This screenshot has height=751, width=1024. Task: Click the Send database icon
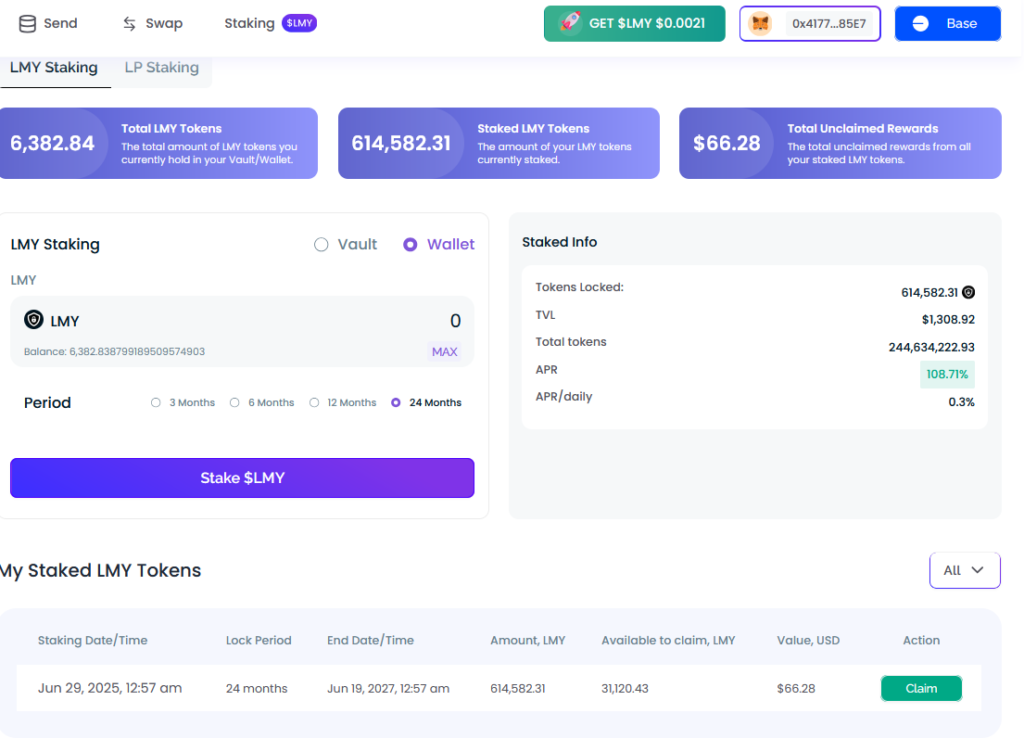tap(28, 23)
